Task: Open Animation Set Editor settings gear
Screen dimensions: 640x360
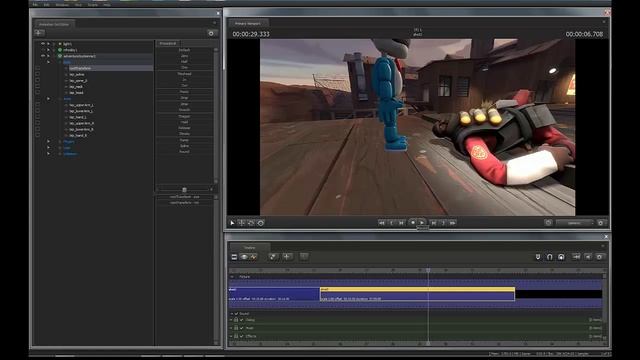Action: [211, 33]
